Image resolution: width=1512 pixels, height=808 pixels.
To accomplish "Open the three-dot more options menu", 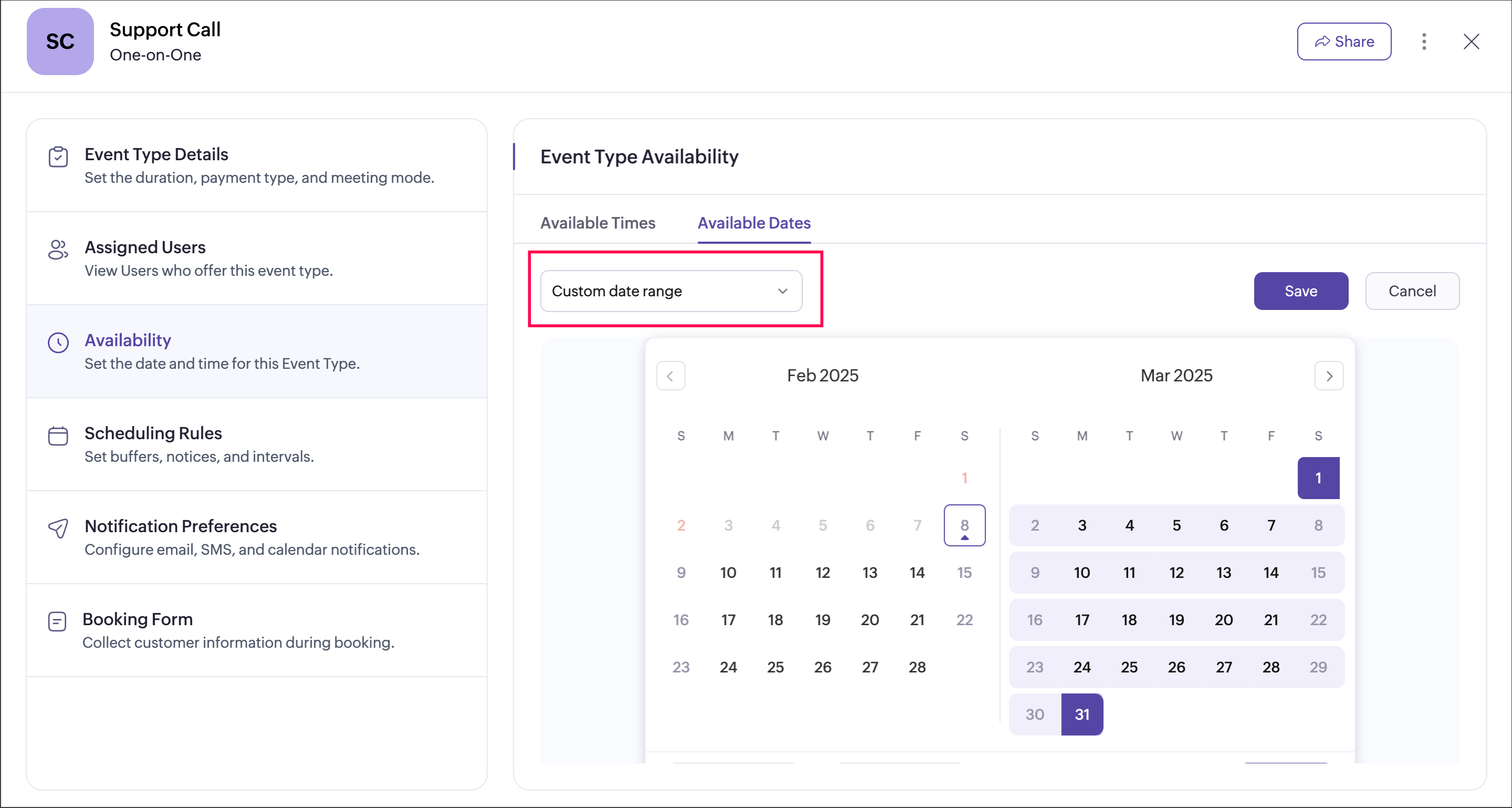I will (x=1423, y=42).
